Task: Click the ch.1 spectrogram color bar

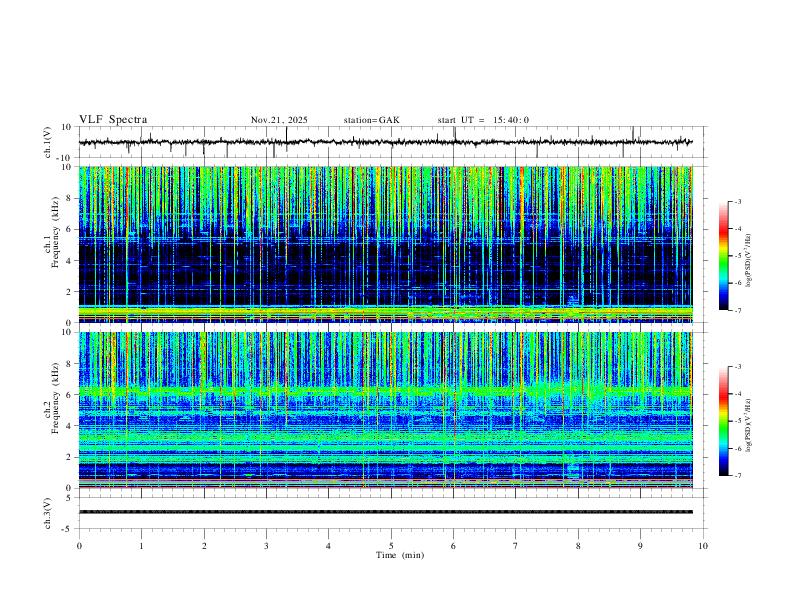Action: coord(724,256)
